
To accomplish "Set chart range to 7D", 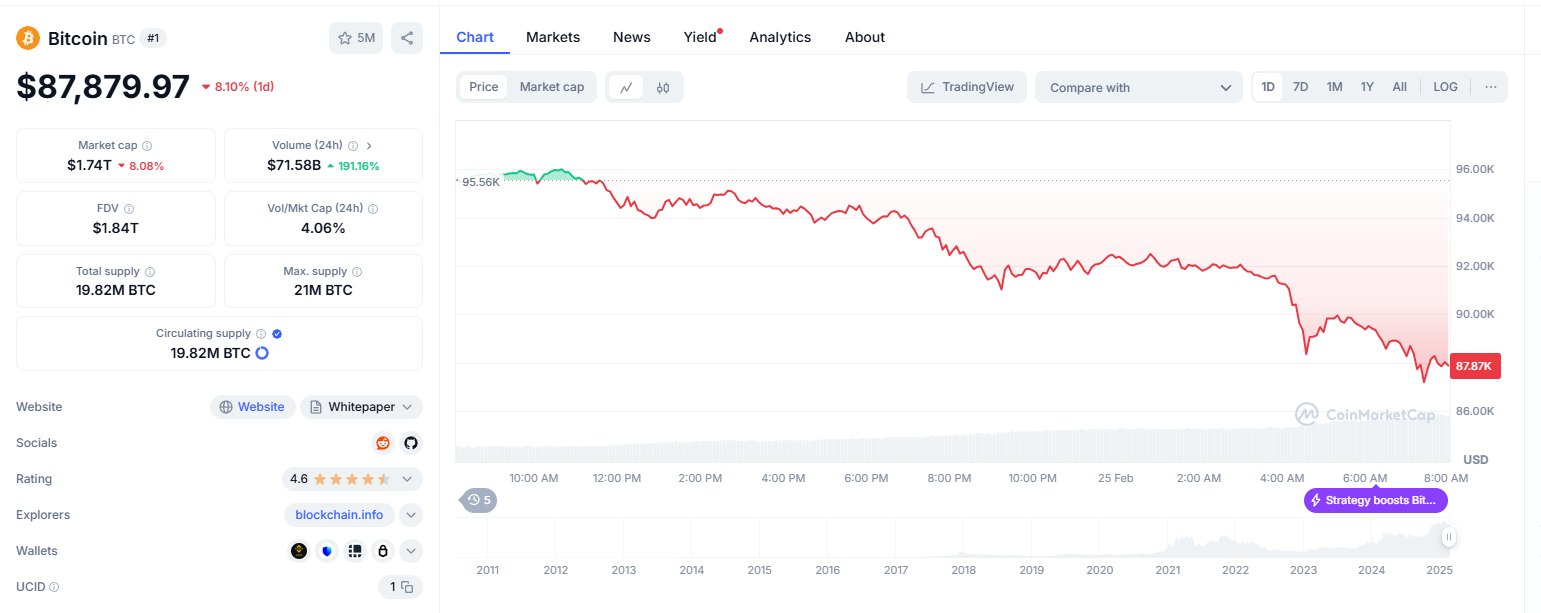I will tap(1300, 87).
